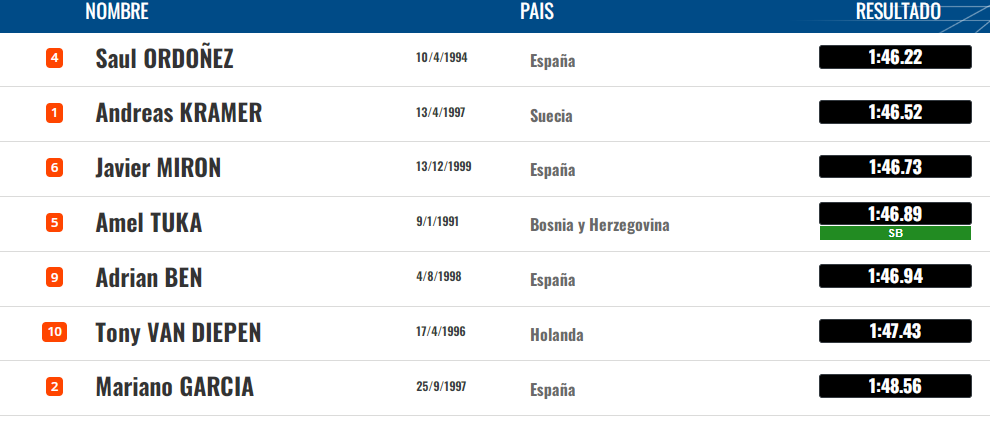
Task: Click bib number 2 badge beside Mariano Garcia
Action: tap(54, 386)
